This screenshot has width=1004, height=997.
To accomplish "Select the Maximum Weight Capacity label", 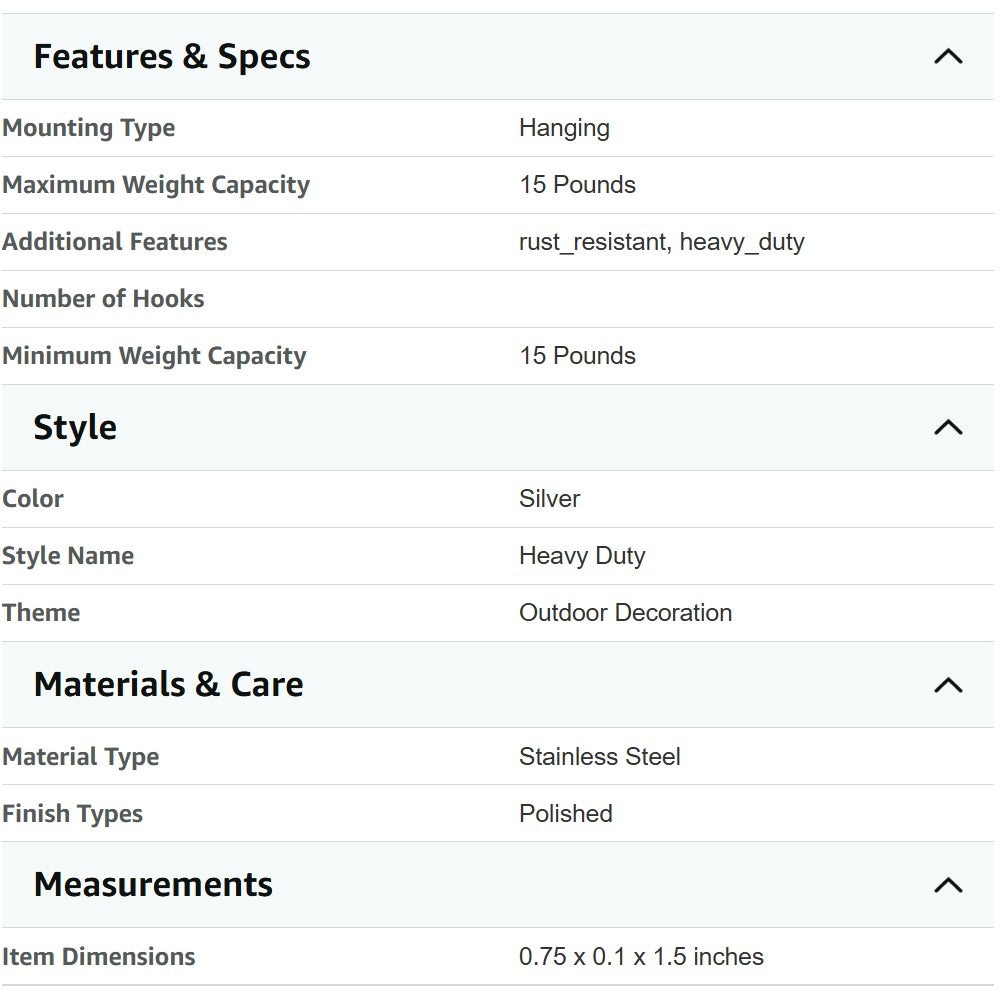I will (156, 185).
